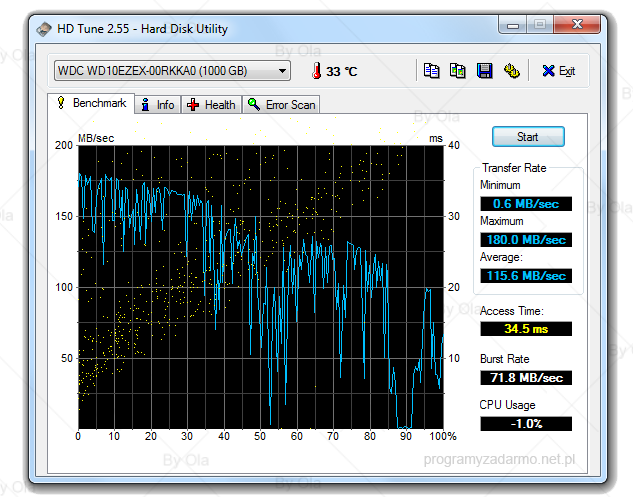Click the thermometer temperature icon
This screenshot has height=497, width=633.
(x=317, y=71)
